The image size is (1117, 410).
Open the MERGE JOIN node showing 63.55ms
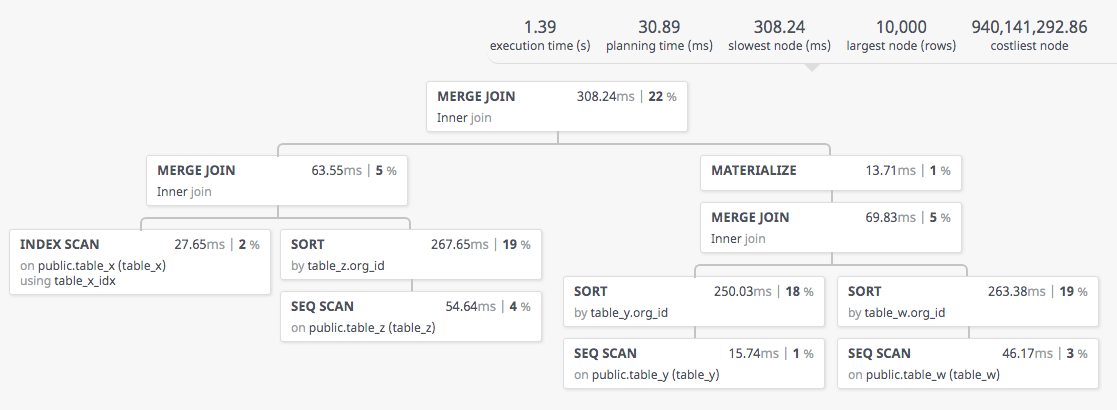point(277,180)
